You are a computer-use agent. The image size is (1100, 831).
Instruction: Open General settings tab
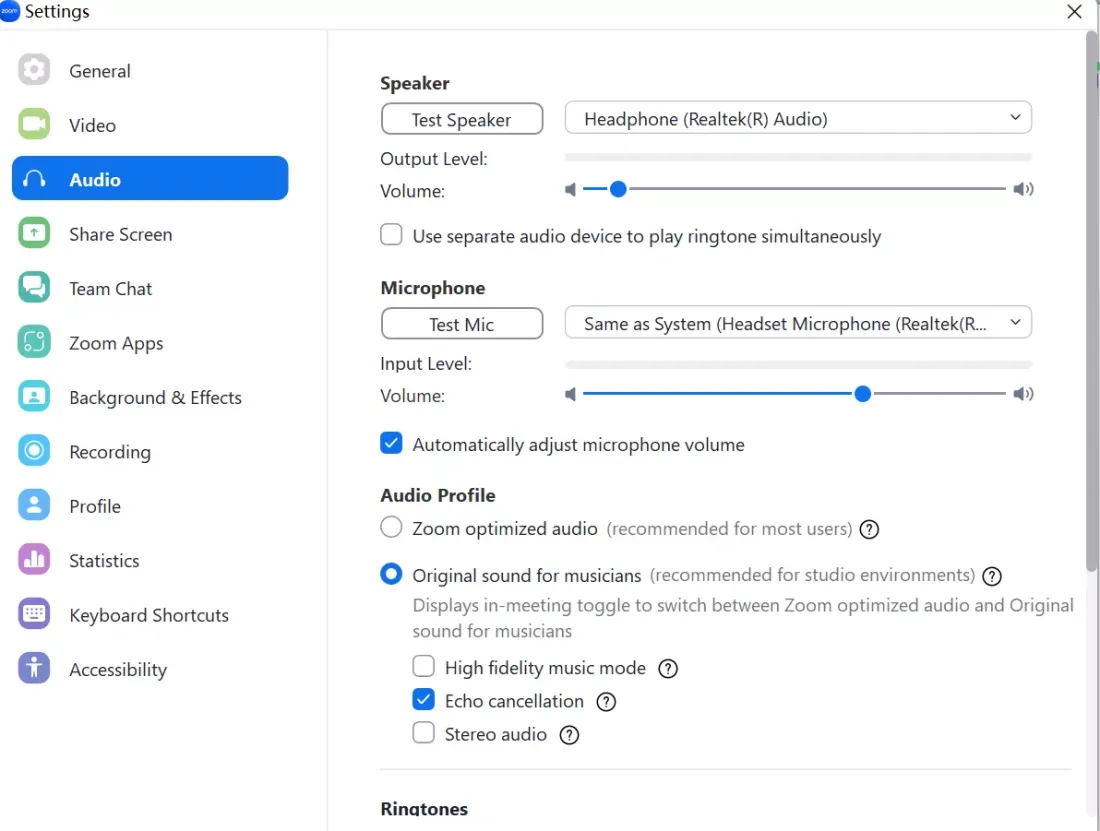150,71
